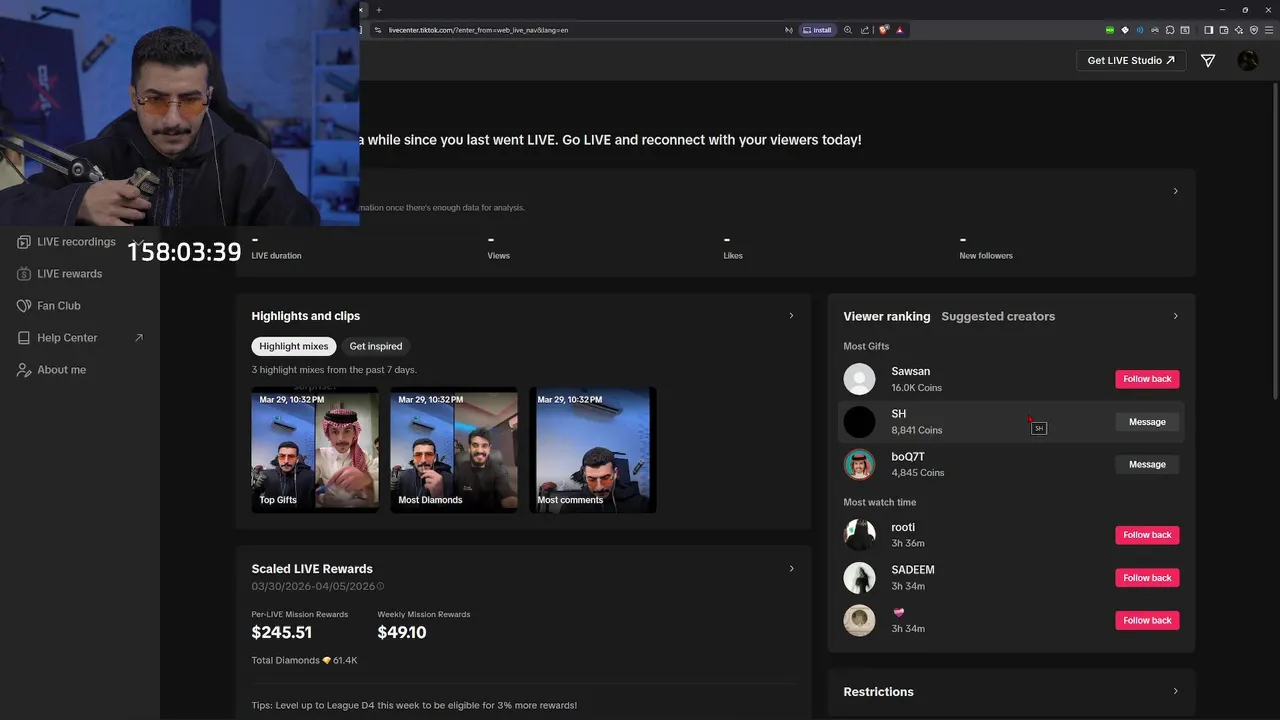The width and height of the screenshot is (1280, 720).
Task: Follow back rooti
Action: [x=1147, y=535]
